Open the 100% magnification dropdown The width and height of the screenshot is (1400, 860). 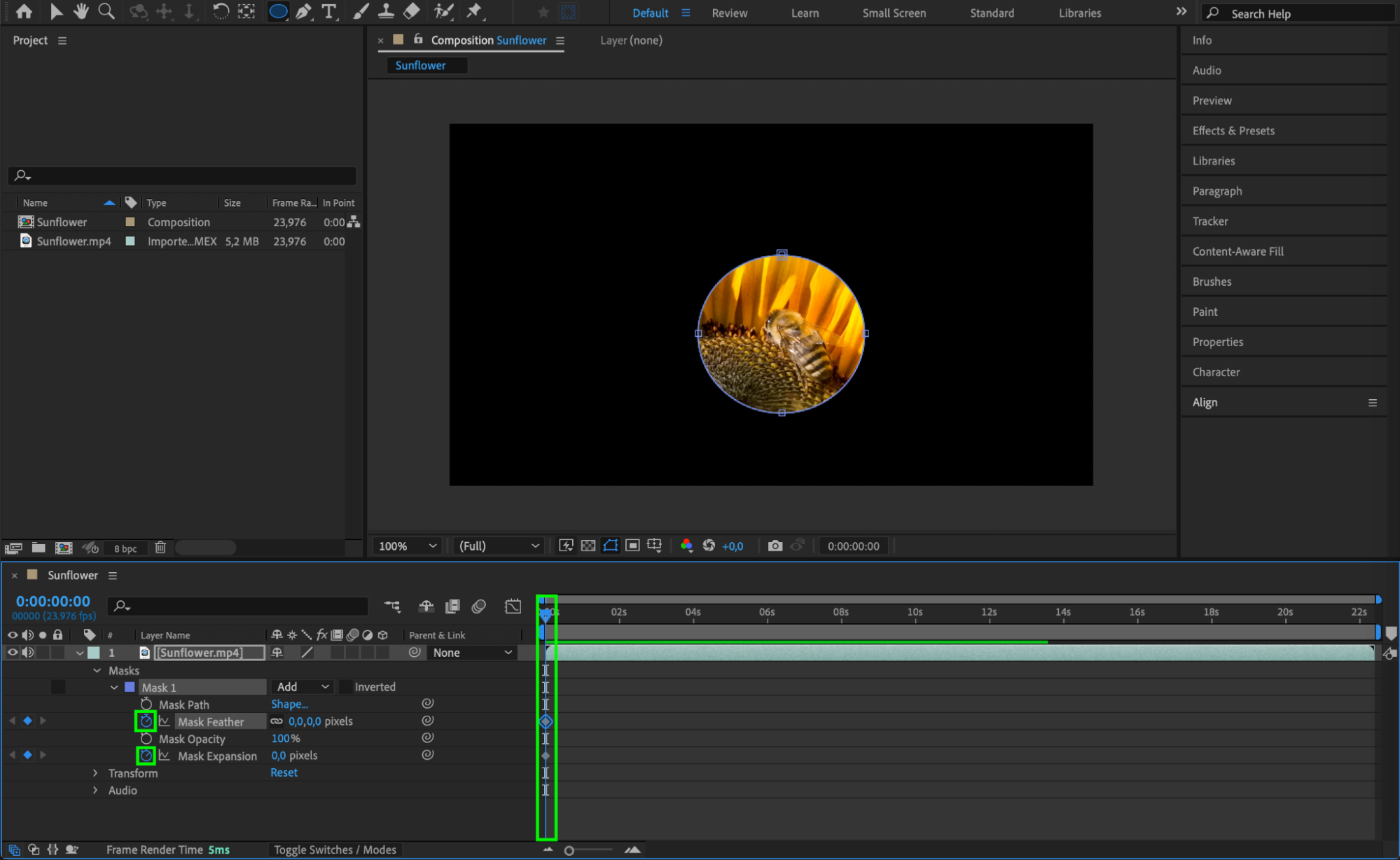pos(408,546)
